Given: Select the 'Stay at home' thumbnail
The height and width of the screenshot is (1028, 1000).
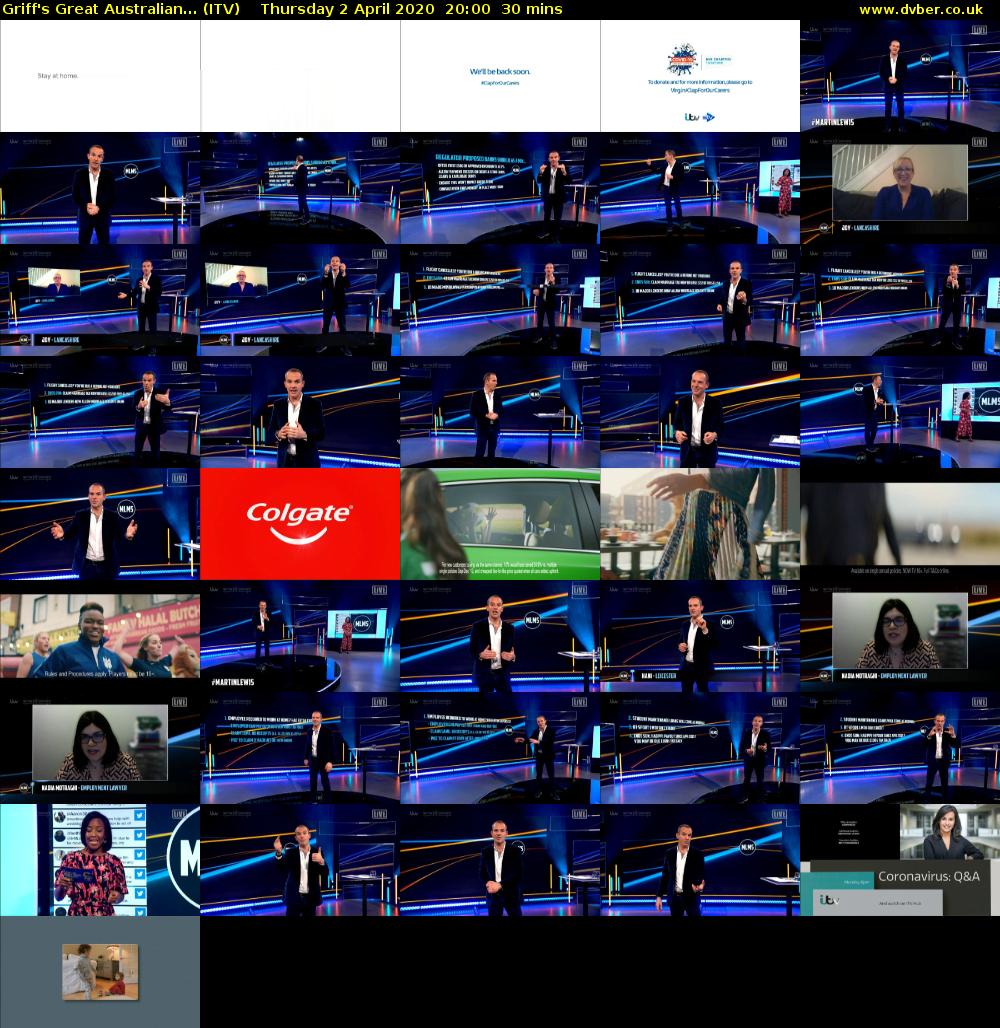Looking at the screenshot, I should tap(100, 76).
